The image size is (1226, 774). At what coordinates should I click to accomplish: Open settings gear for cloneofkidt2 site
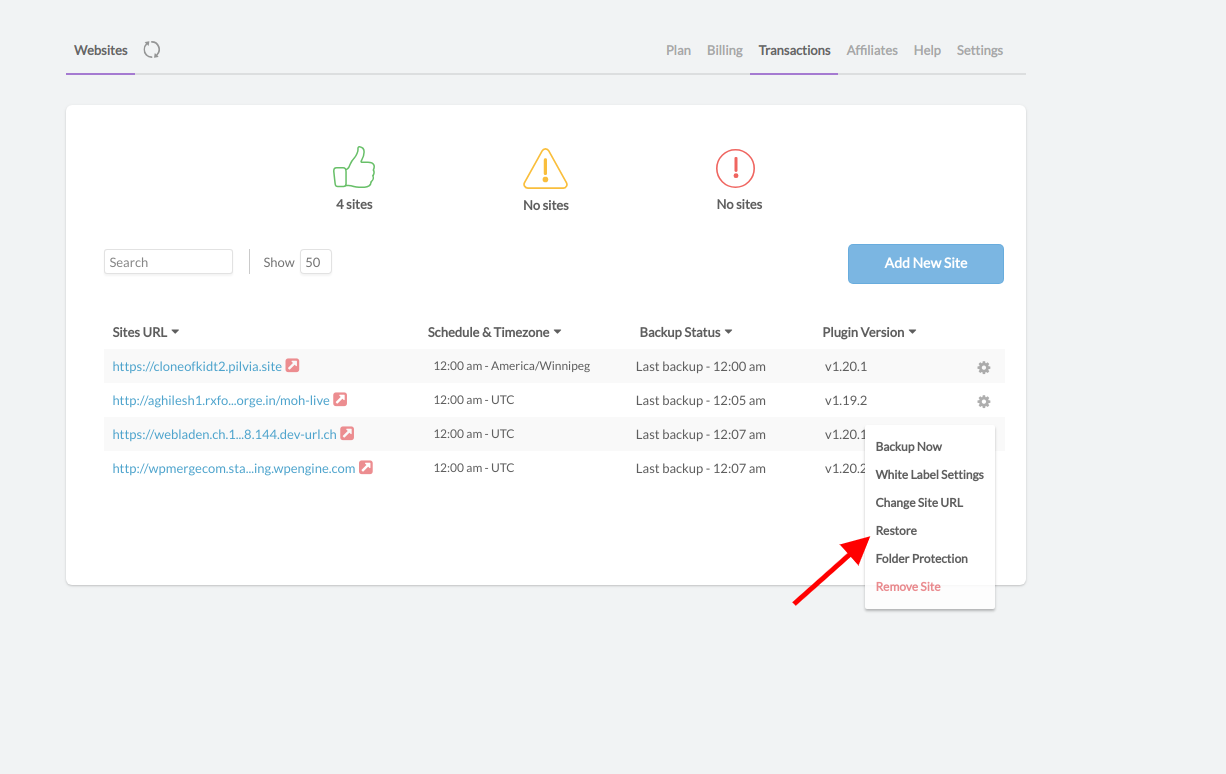click(983, 367)
